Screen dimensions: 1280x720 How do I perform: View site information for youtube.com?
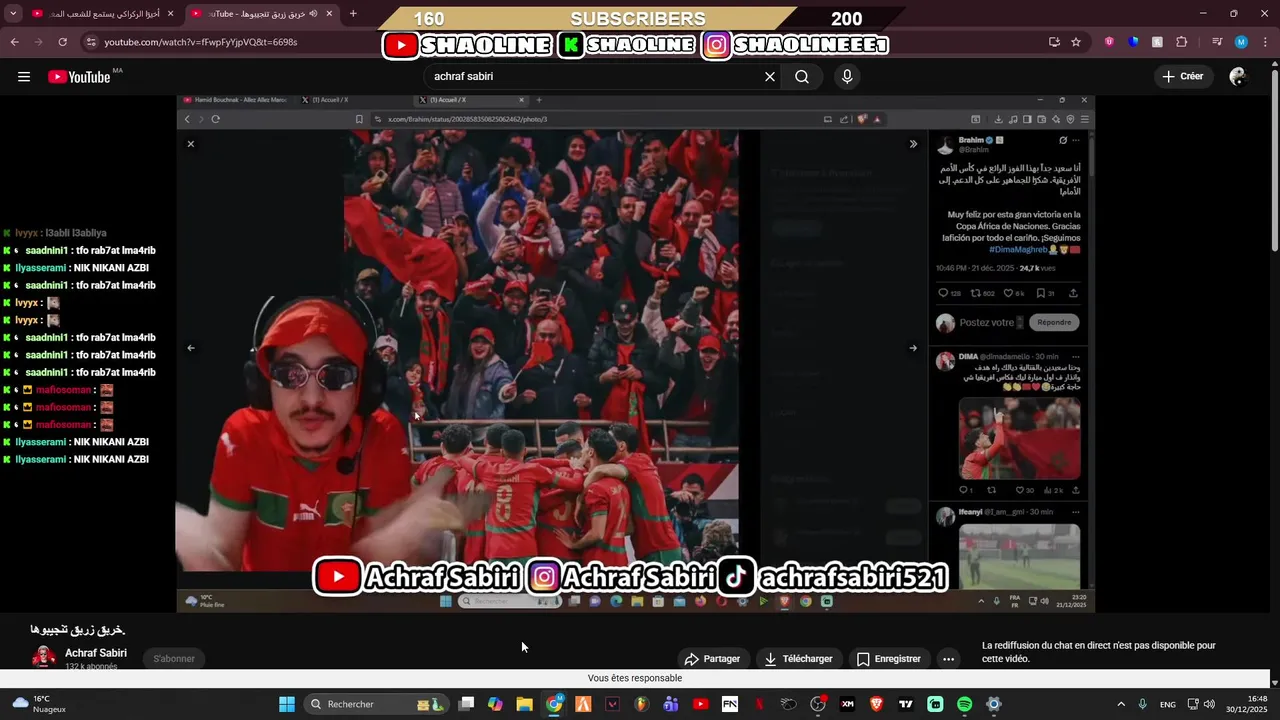coord(91,42)
